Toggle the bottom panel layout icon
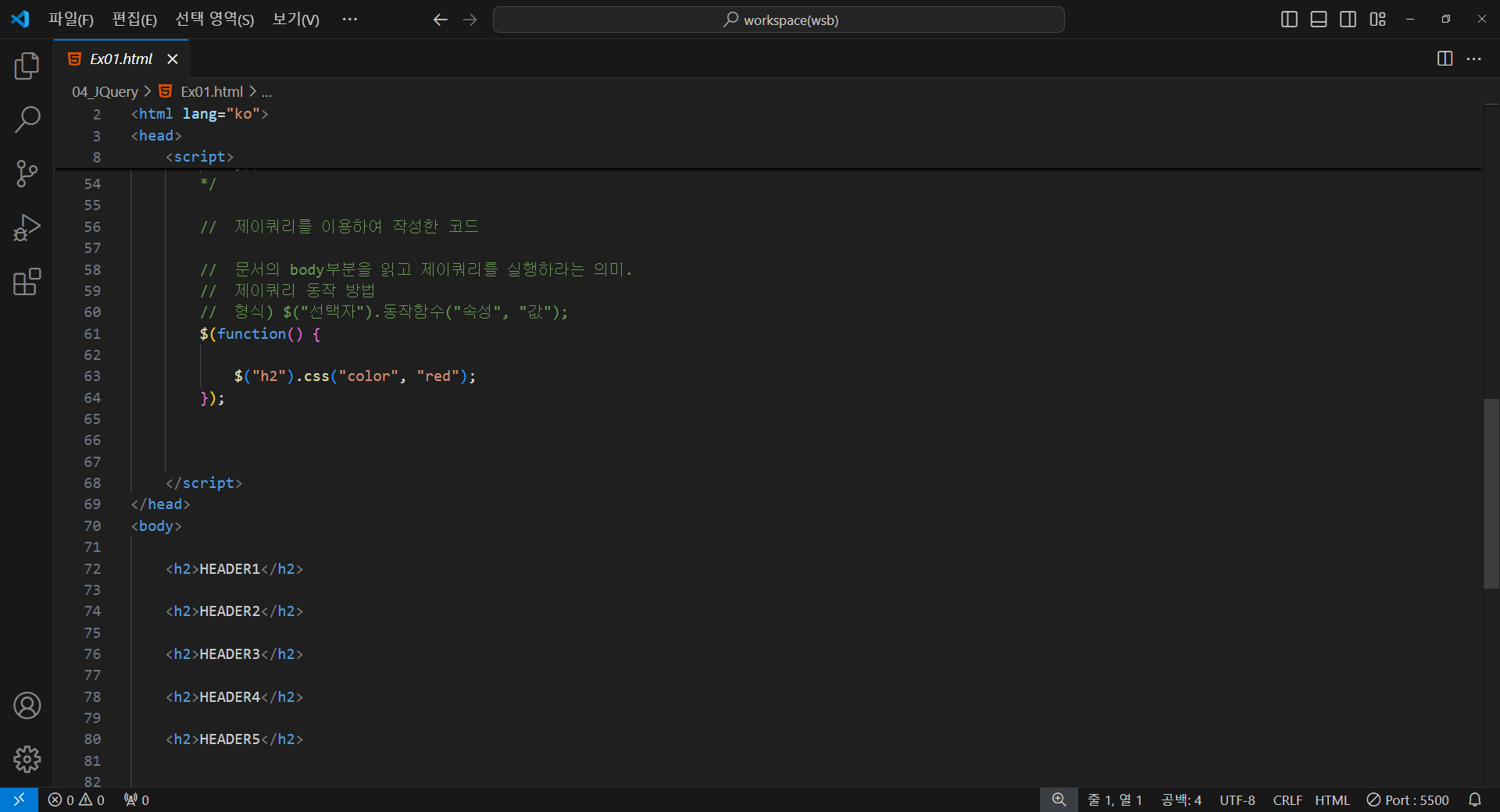The image size is (1500, 812). coord(1319,20)
